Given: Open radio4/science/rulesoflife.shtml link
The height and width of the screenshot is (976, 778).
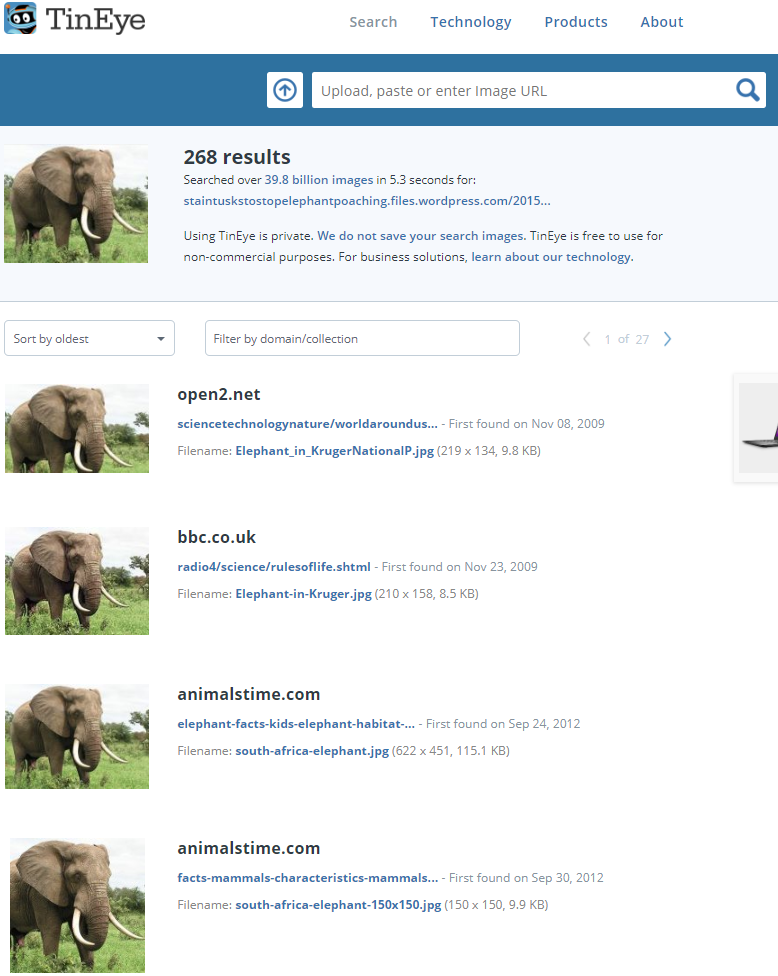Looking at the screenshot, I should 274,567.
